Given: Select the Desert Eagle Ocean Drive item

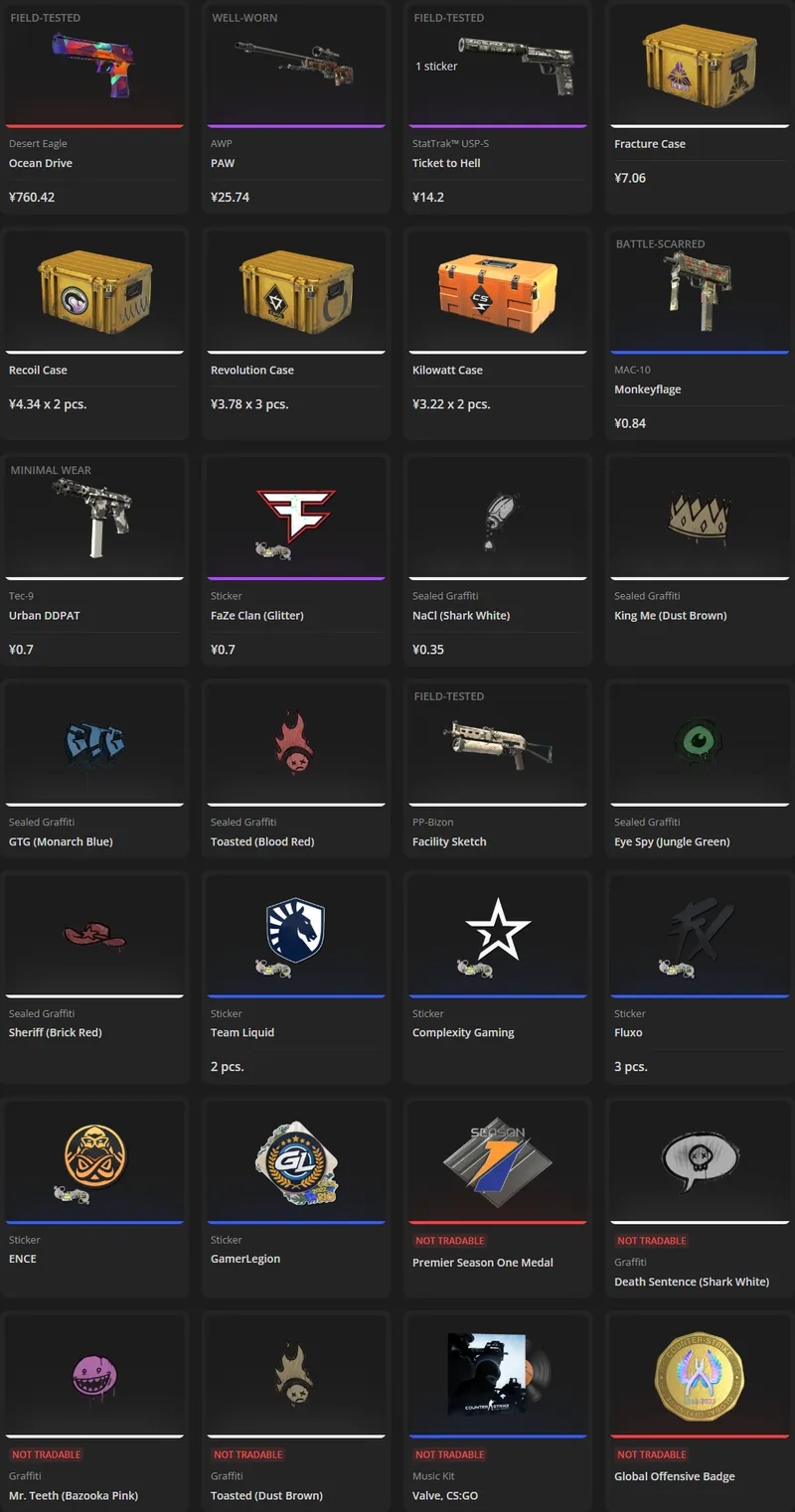Looking at the screenshot, I should tap(94, 107).
